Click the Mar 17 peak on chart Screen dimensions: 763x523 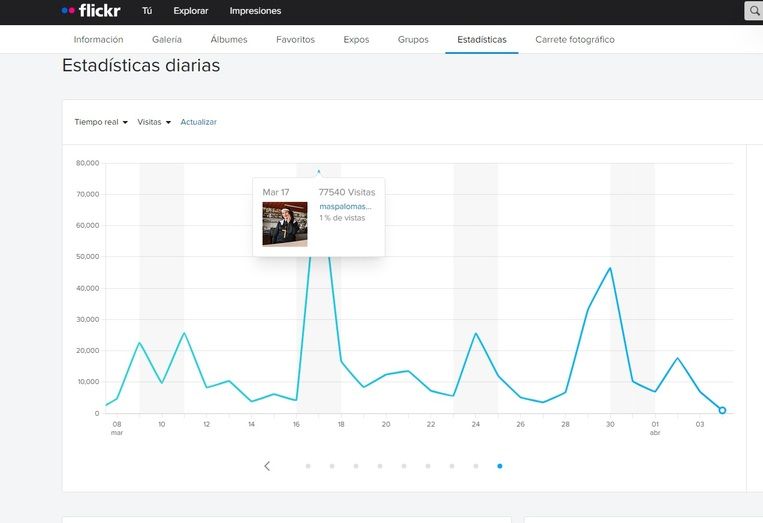319,171
